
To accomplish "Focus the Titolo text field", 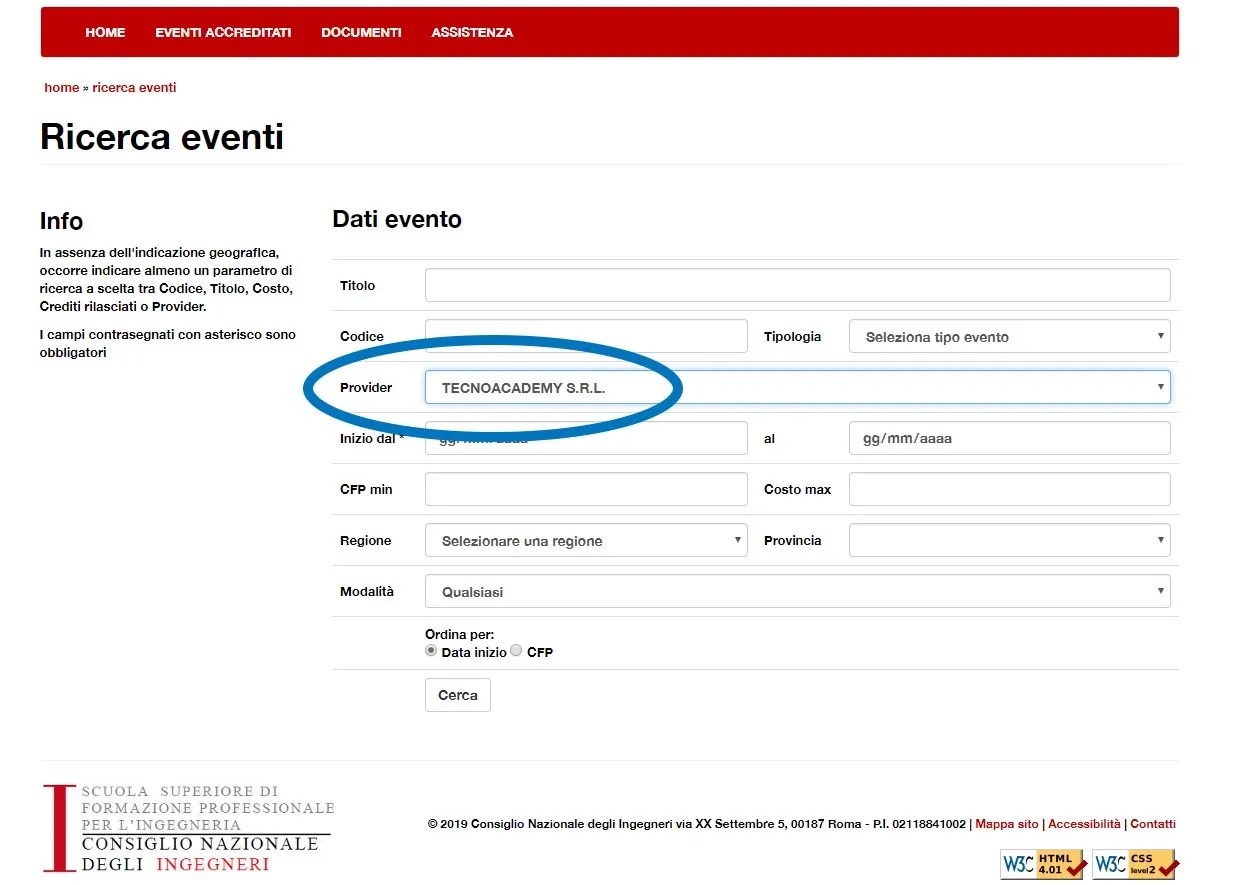I will click(x=797, y=285).
